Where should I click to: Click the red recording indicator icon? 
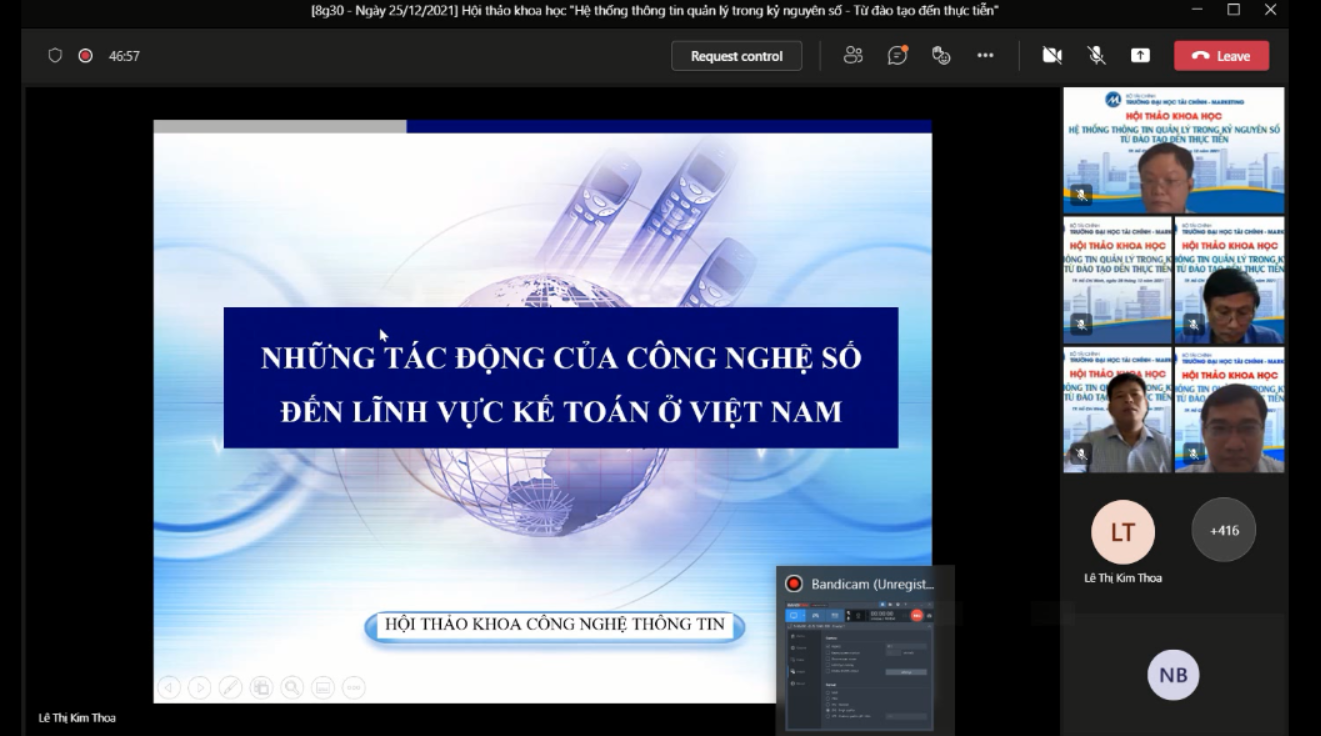click(x=85, y=56)
